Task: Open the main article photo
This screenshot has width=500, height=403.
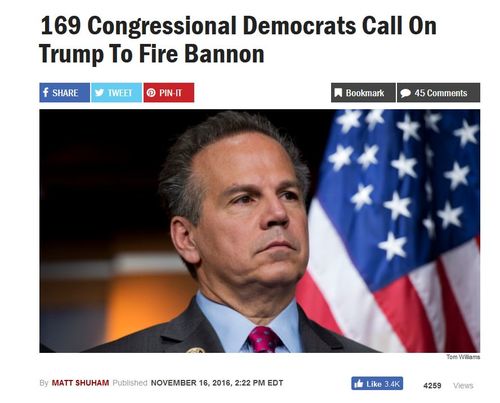Action: point(260,231)
